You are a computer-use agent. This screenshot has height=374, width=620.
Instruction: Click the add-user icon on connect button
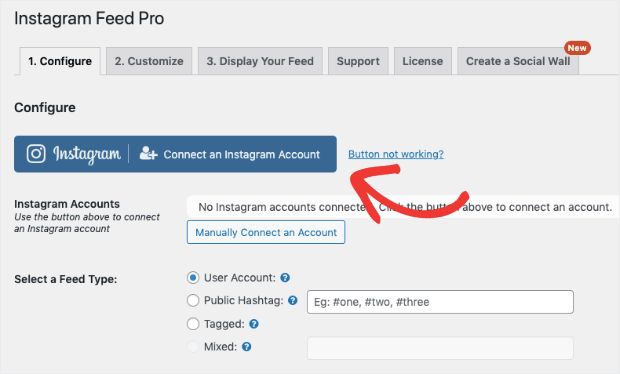(x=148, y=153)
